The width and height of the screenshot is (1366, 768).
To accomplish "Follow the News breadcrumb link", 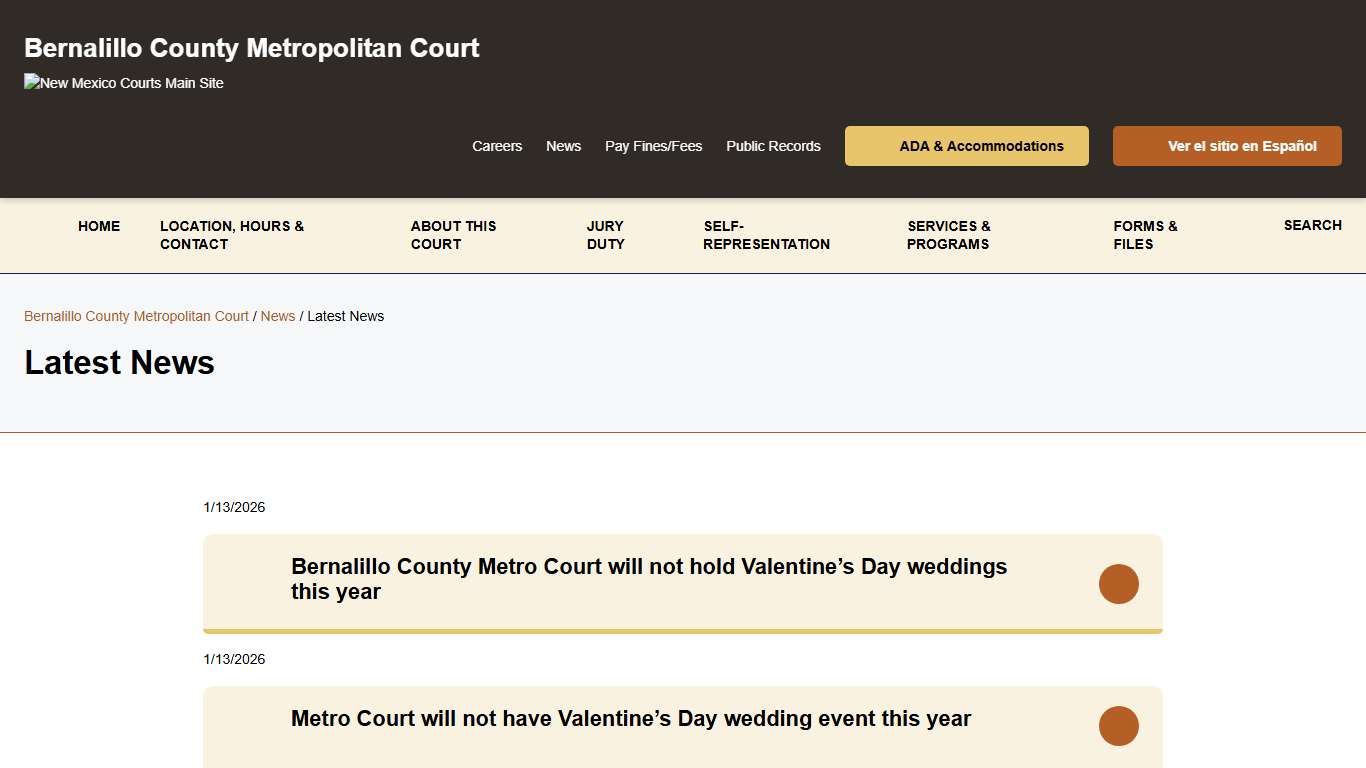I will click(278, 316).
